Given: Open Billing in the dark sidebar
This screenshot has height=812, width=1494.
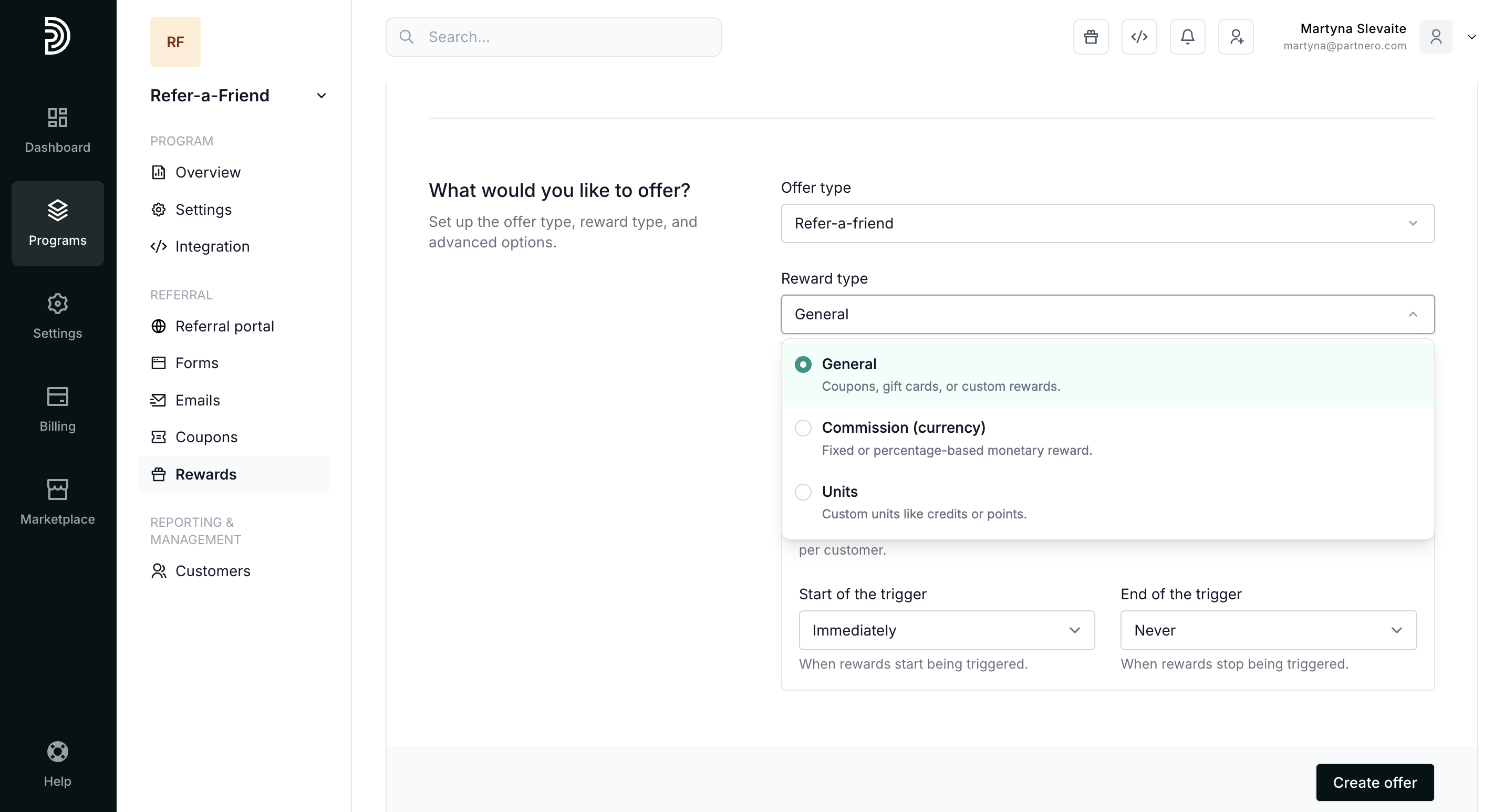Looking at the screenshot, I should 57,409.
